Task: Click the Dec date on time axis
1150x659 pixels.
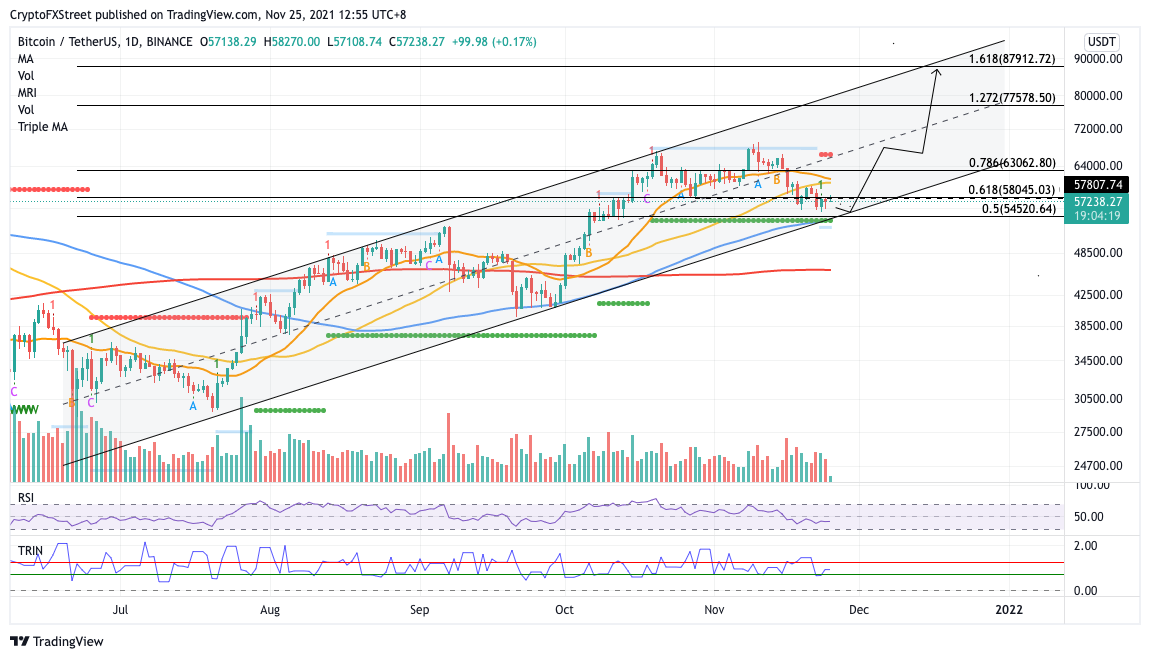Action: pyautogui.click(x=858, y=610)
